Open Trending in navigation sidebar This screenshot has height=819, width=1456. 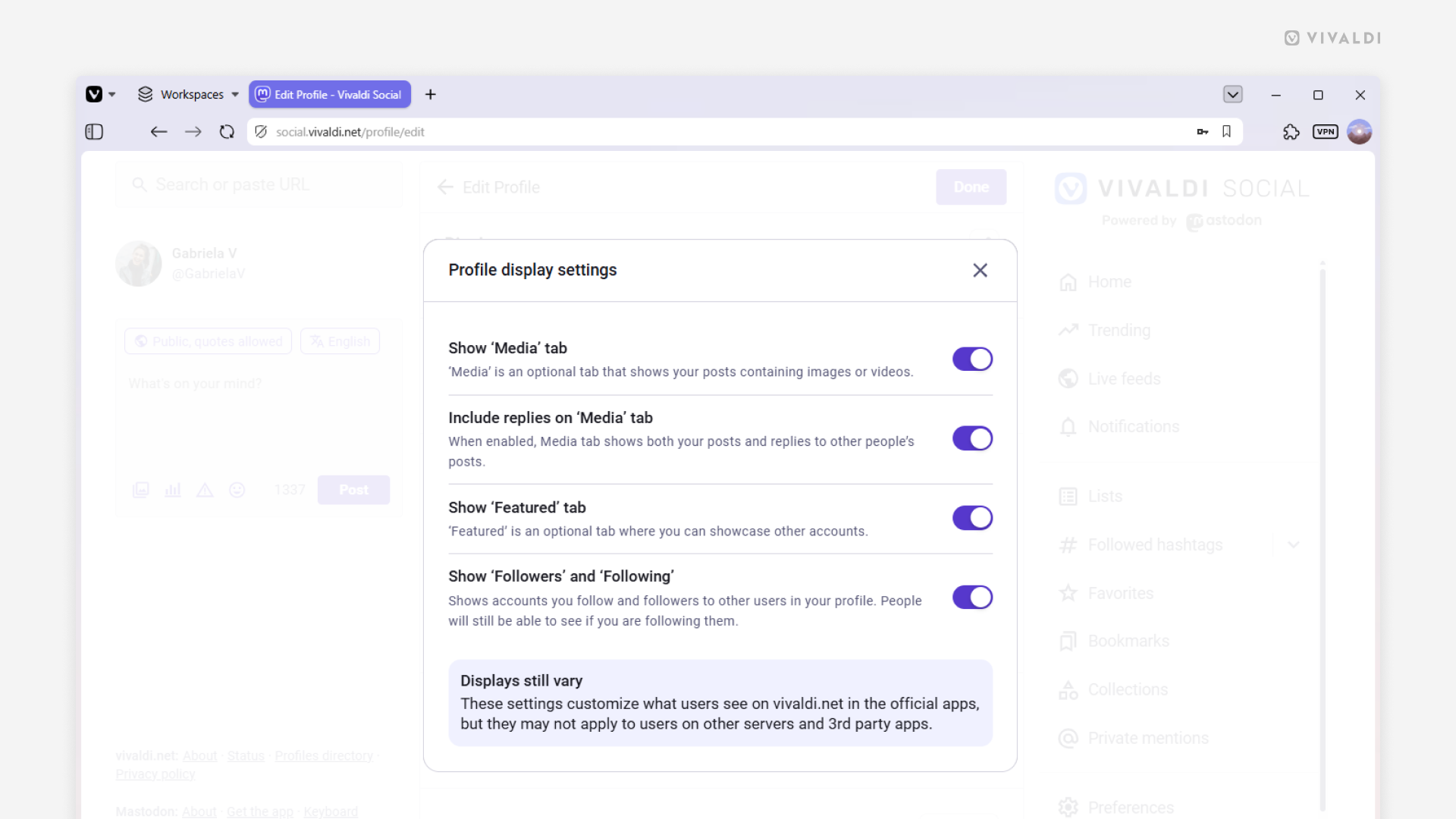1105,331
